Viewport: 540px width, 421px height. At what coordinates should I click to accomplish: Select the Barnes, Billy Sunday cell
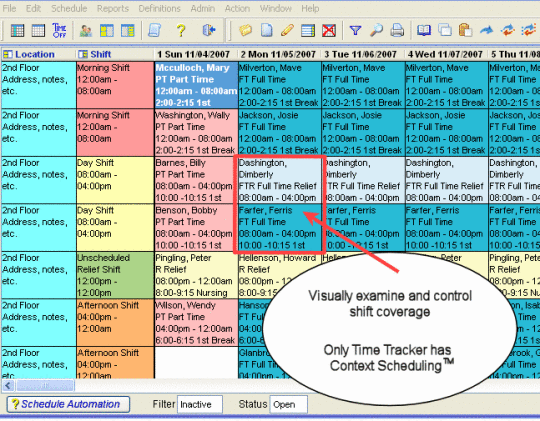(x=196, y=180)
